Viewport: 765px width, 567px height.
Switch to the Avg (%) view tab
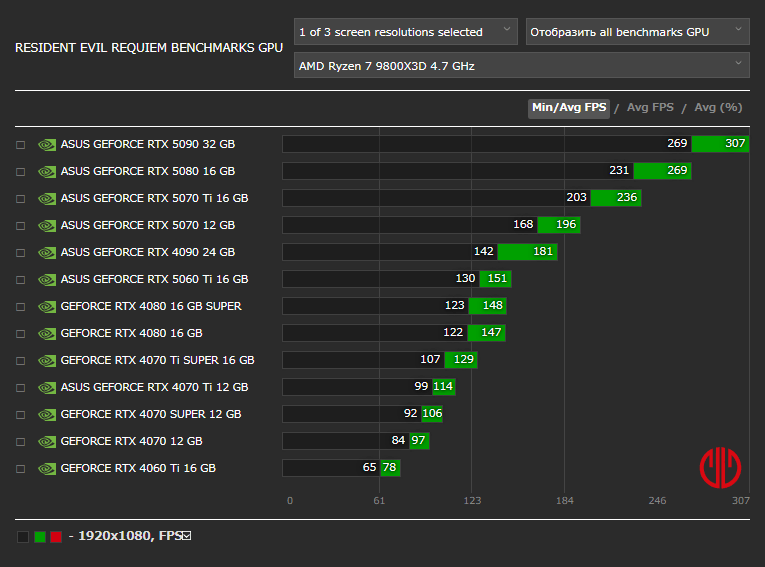[718, 108]
